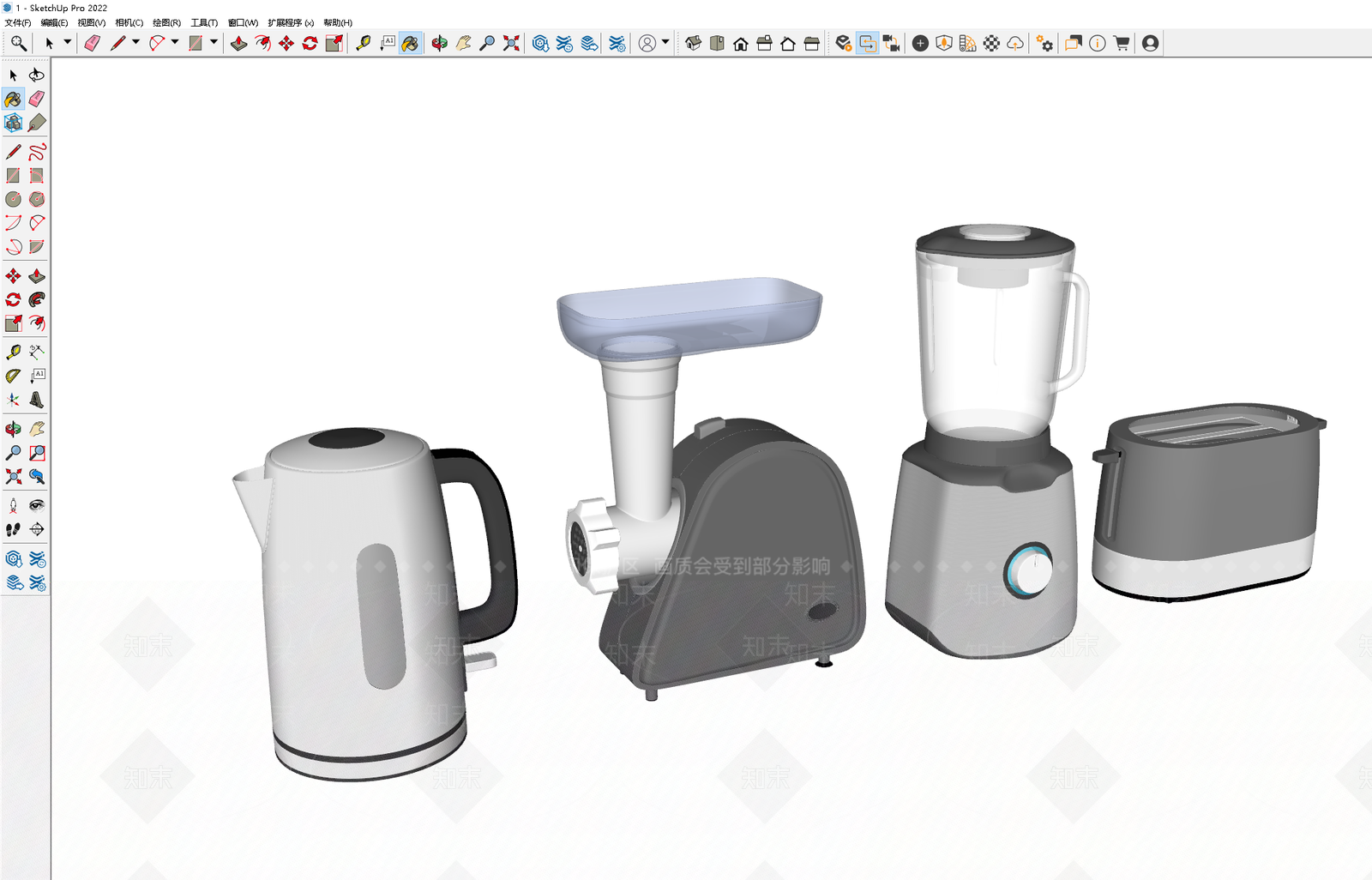This screenshot has height=880, width=1372.
Task: Open the Rectangle shape dropdown arrow
Action: tap(214, 42)
